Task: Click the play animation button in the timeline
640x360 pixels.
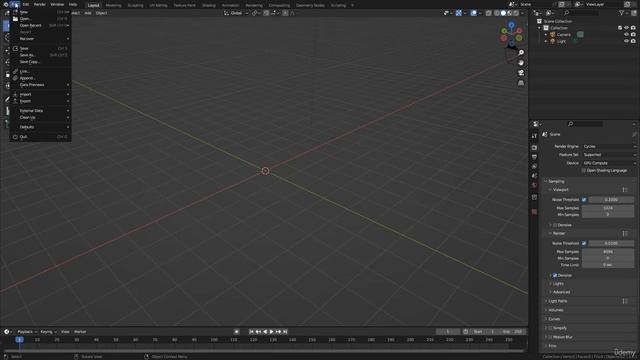Action: coord(271,332)
